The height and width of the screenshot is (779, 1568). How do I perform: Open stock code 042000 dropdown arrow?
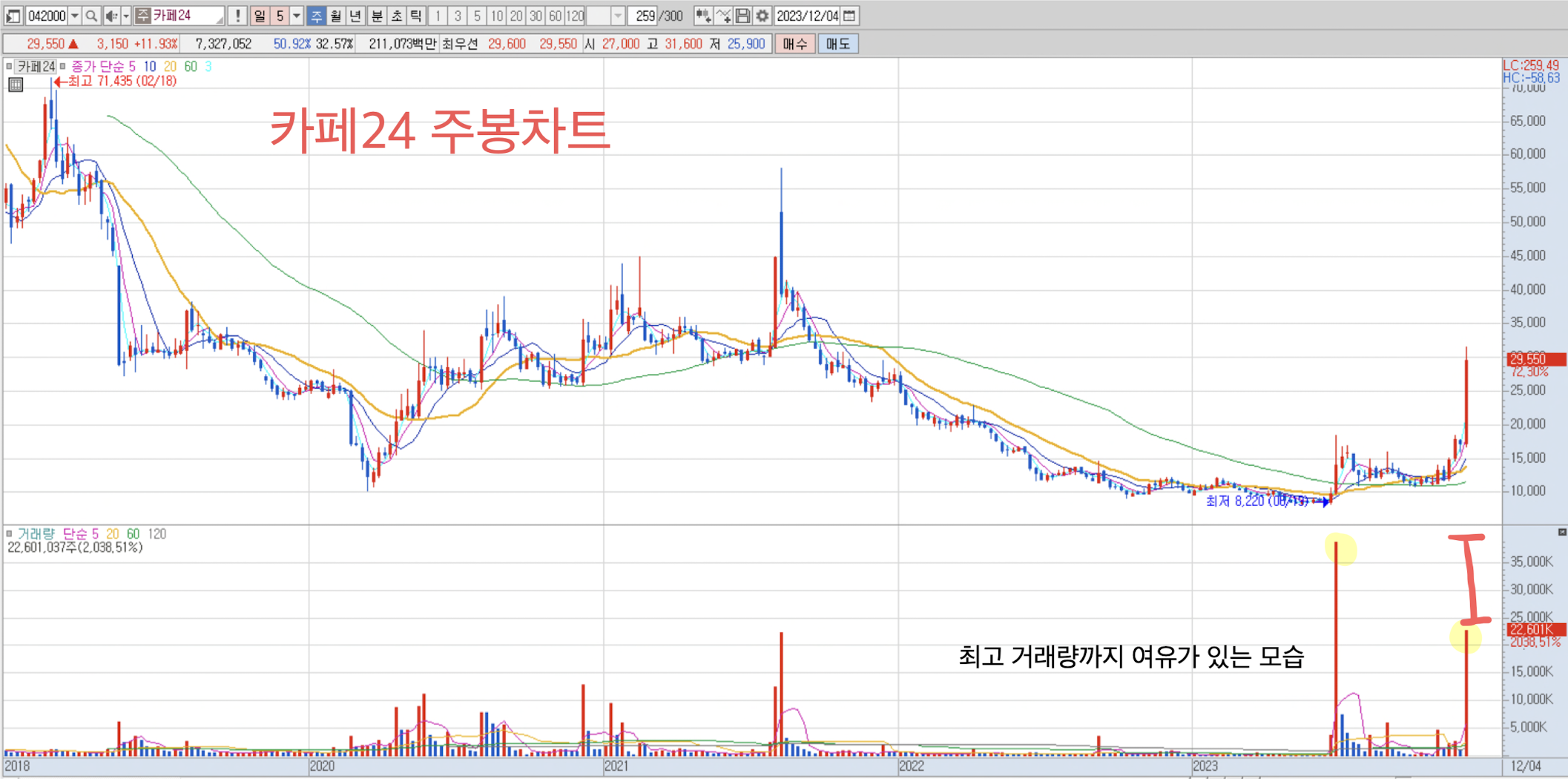click(74, 16)
